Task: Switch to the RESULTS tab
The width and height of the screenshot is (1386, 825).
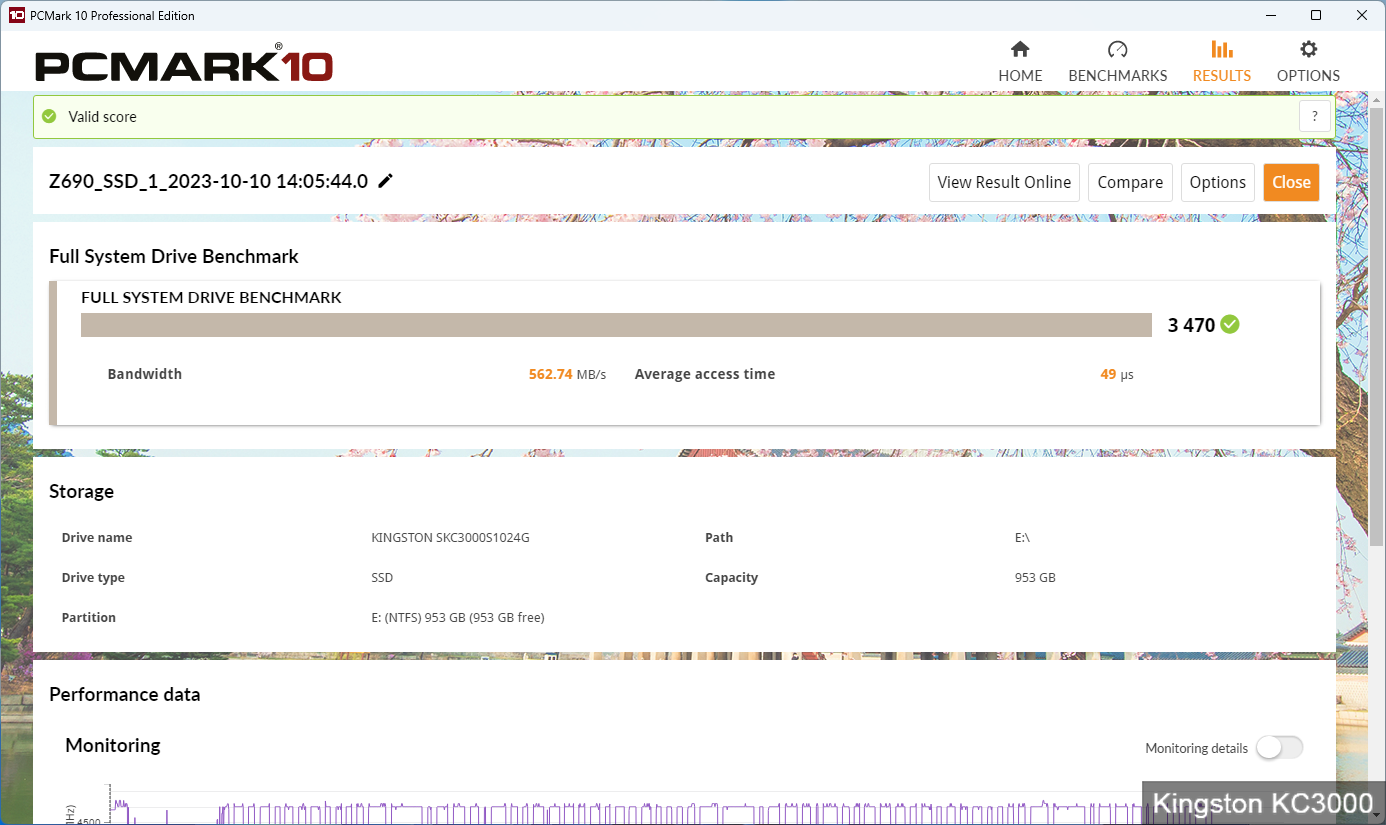Action: click(1221, 62)
